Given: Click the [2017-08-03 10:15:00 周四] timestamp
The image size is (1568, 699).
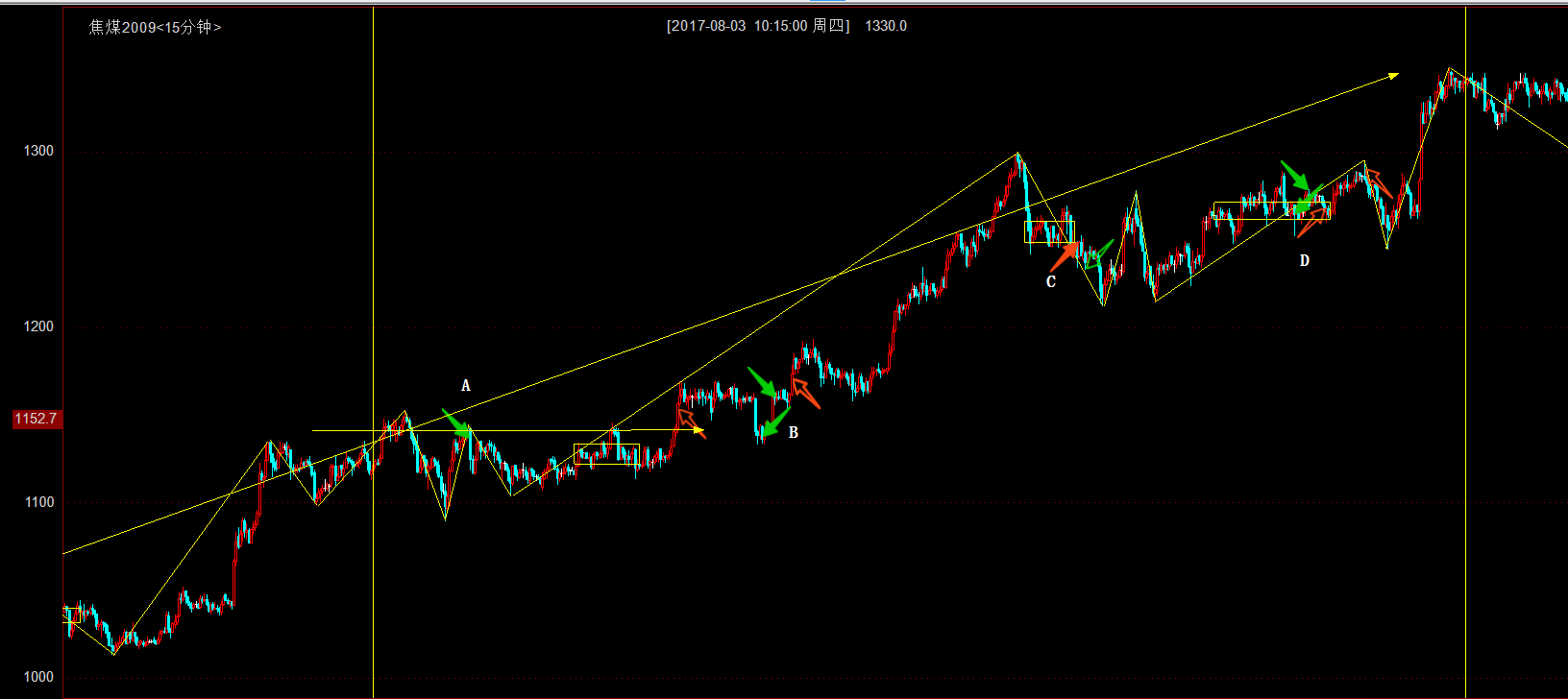Looking at the screenshot, I should (759, 26).
